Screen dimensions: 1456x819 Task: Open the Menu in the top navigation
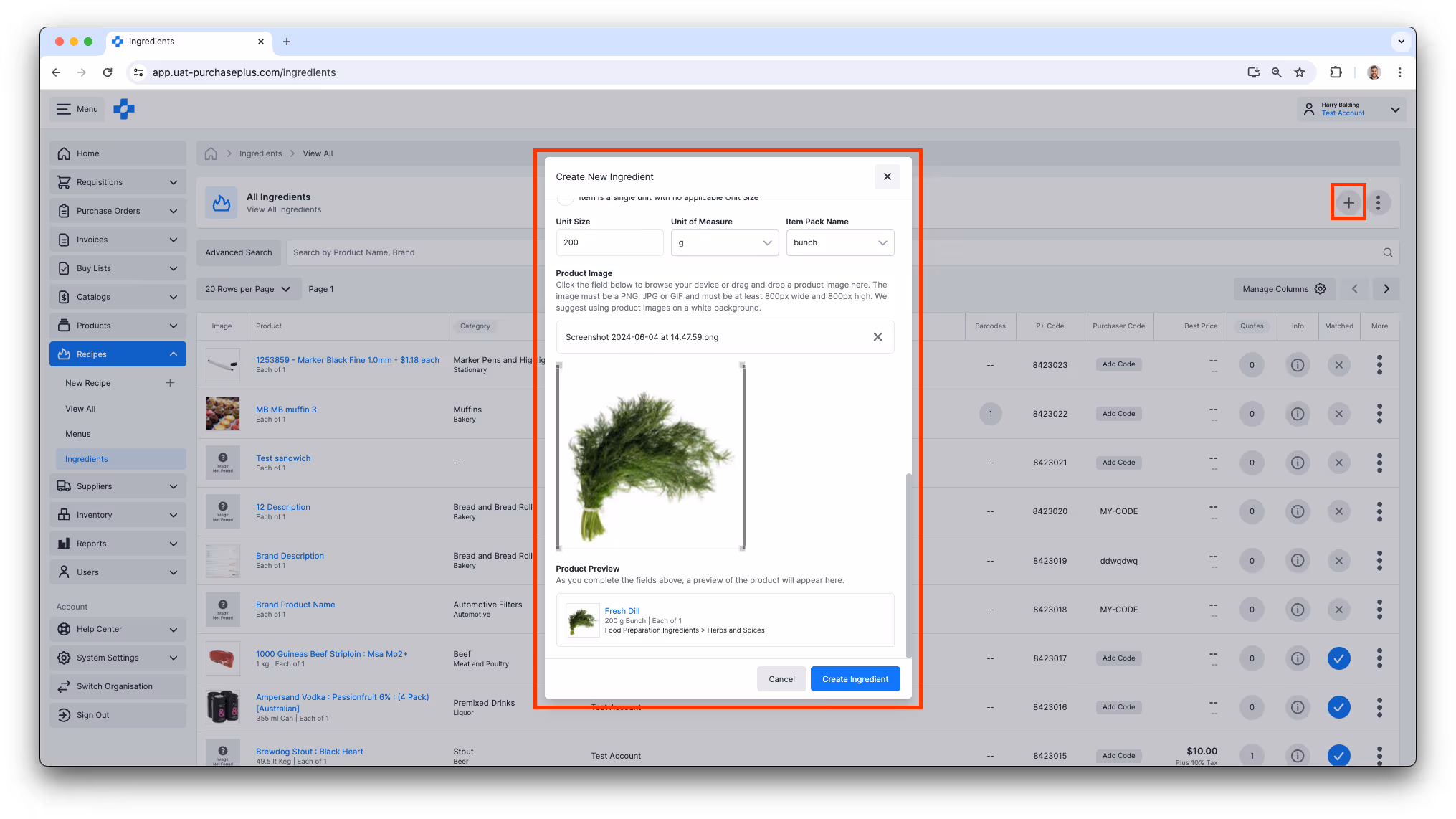point(77,108)
